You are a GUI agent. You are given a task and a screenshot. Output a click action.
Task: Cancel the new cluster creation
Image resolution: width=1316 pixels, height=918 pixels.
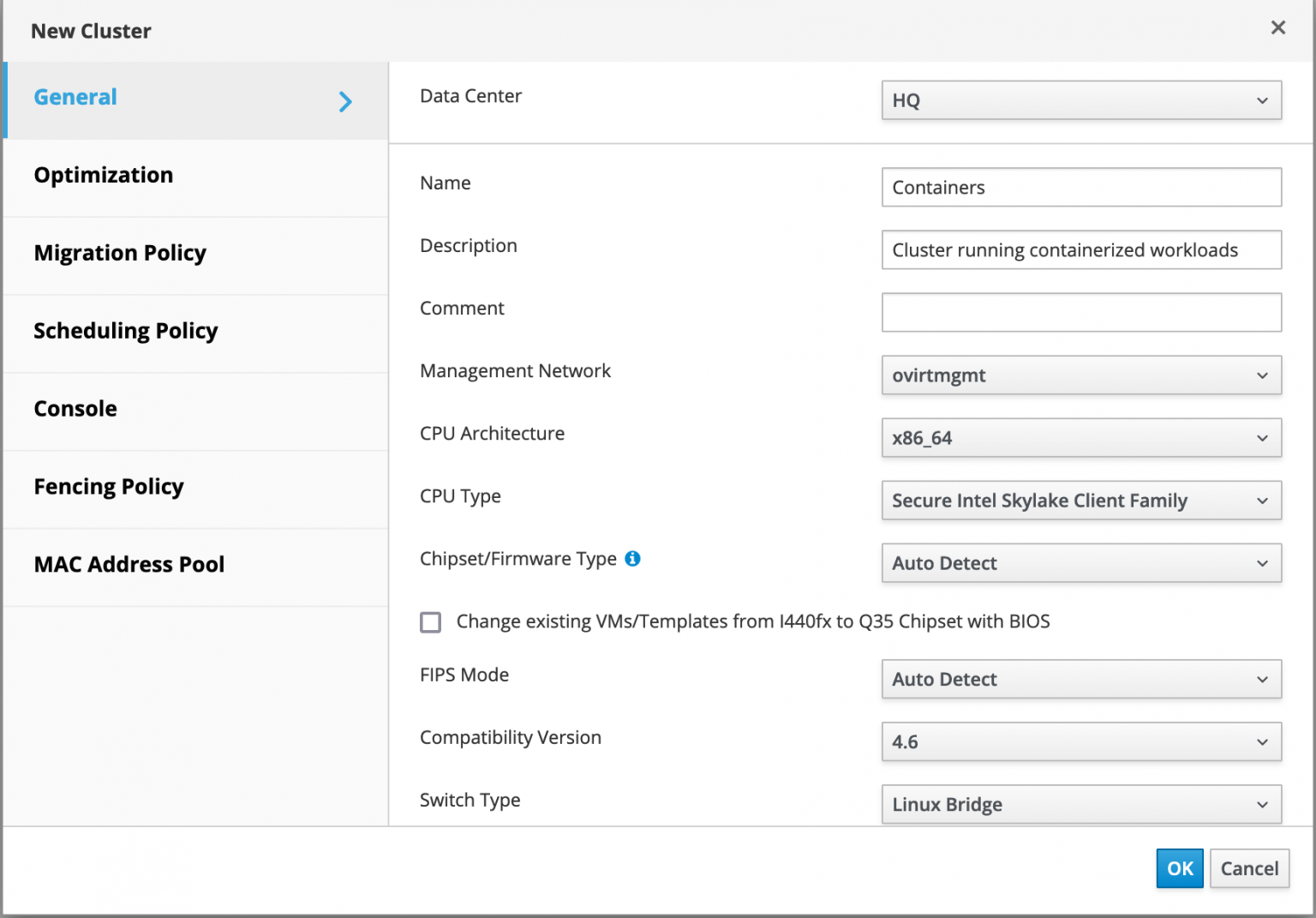pyautogui.click(x=1249, y=868)
